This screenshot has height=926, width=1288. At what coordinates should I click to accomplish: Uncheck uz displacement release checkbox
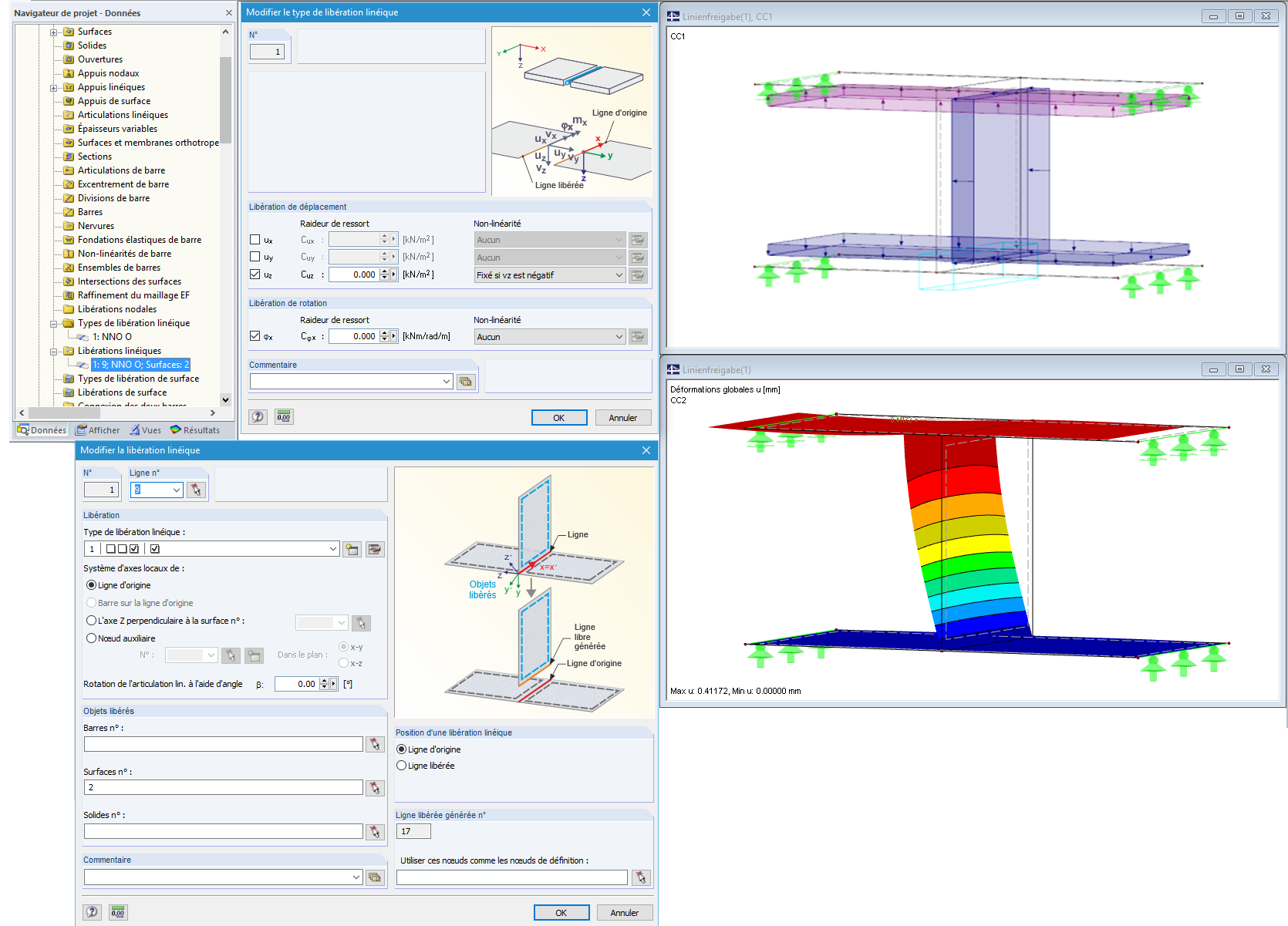point(255,274)
